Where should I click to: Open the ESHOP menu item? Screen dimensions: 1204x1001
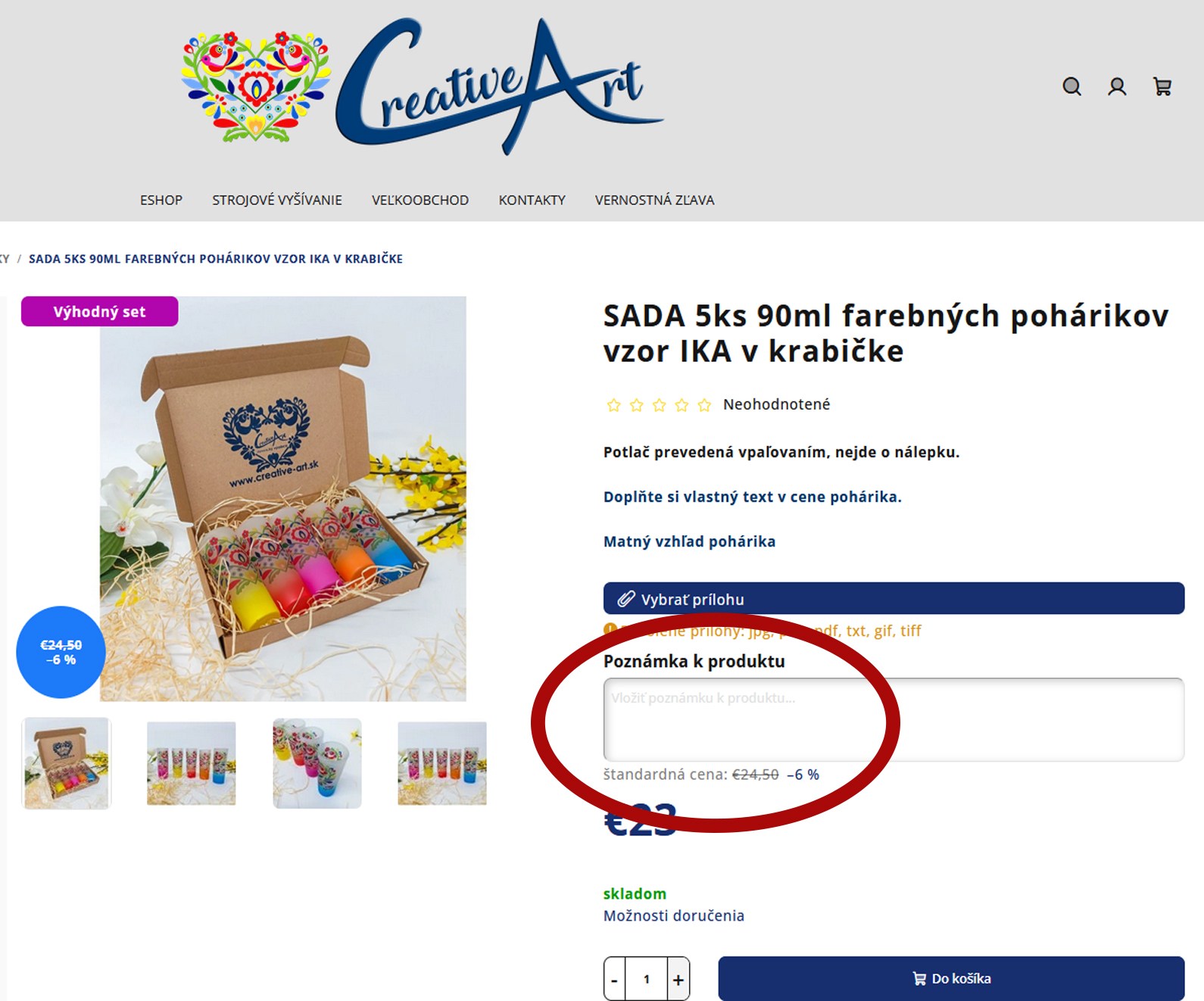pyautogui.click(x=161, y=200)
